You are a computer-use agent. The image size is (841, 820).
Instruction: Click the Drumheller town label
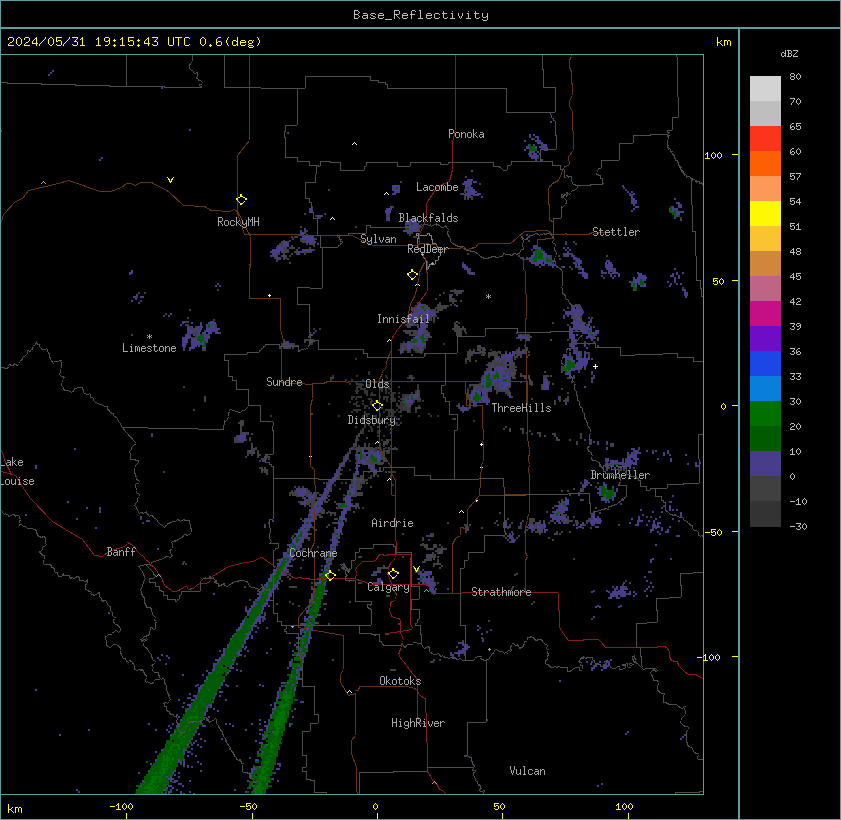[620, 475]
